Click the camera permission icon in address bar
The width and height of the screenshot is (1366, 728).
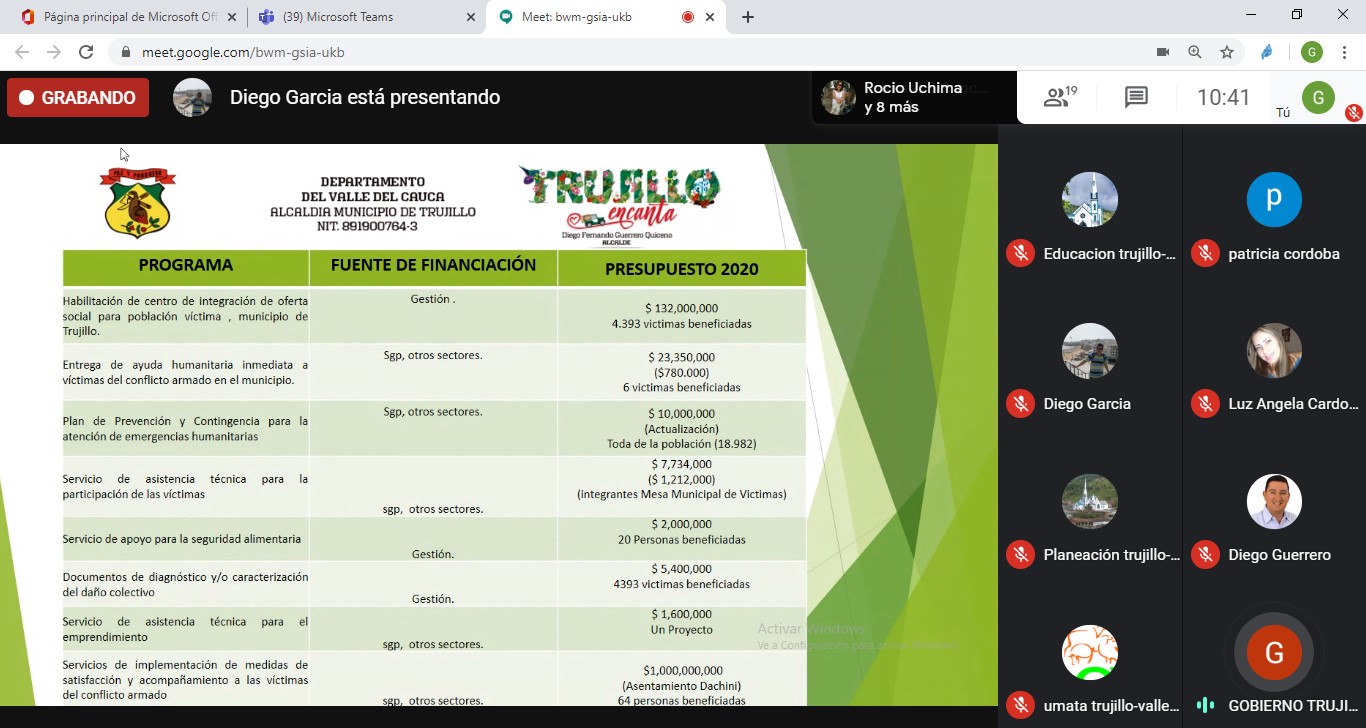(1162, 52)
